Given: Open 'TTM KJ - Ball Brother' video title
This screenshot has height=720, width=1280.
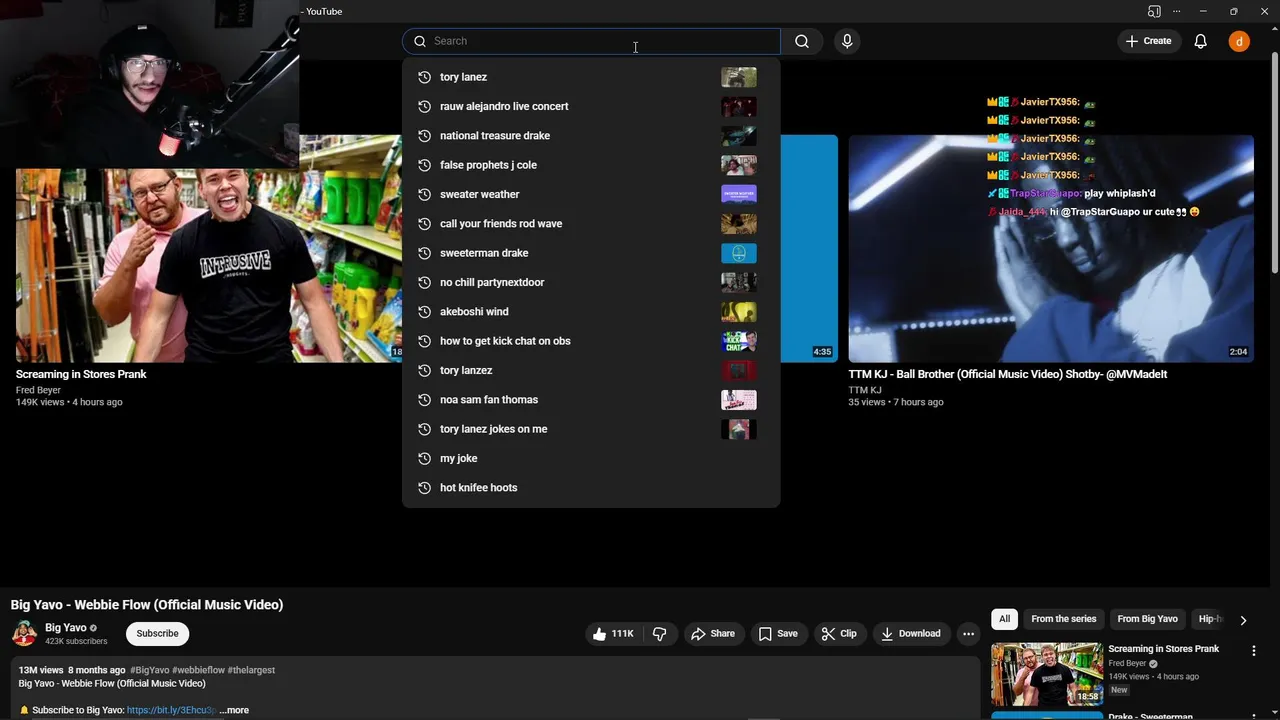Looking at the screenshot, I should (x=1008, y=374).
